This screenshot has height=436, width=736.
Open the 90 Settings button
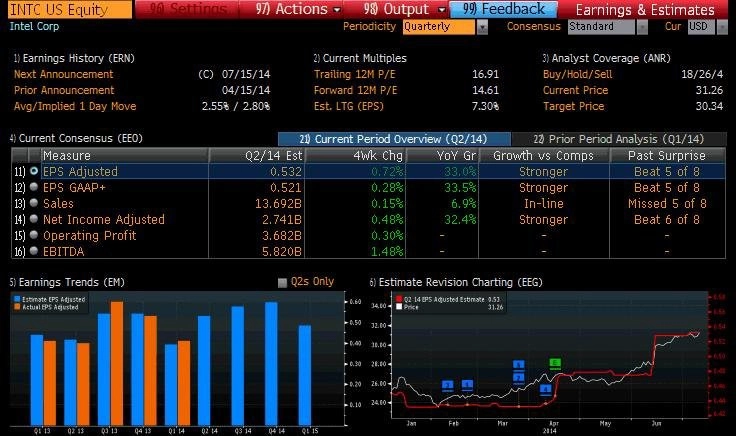click(188, 9)
